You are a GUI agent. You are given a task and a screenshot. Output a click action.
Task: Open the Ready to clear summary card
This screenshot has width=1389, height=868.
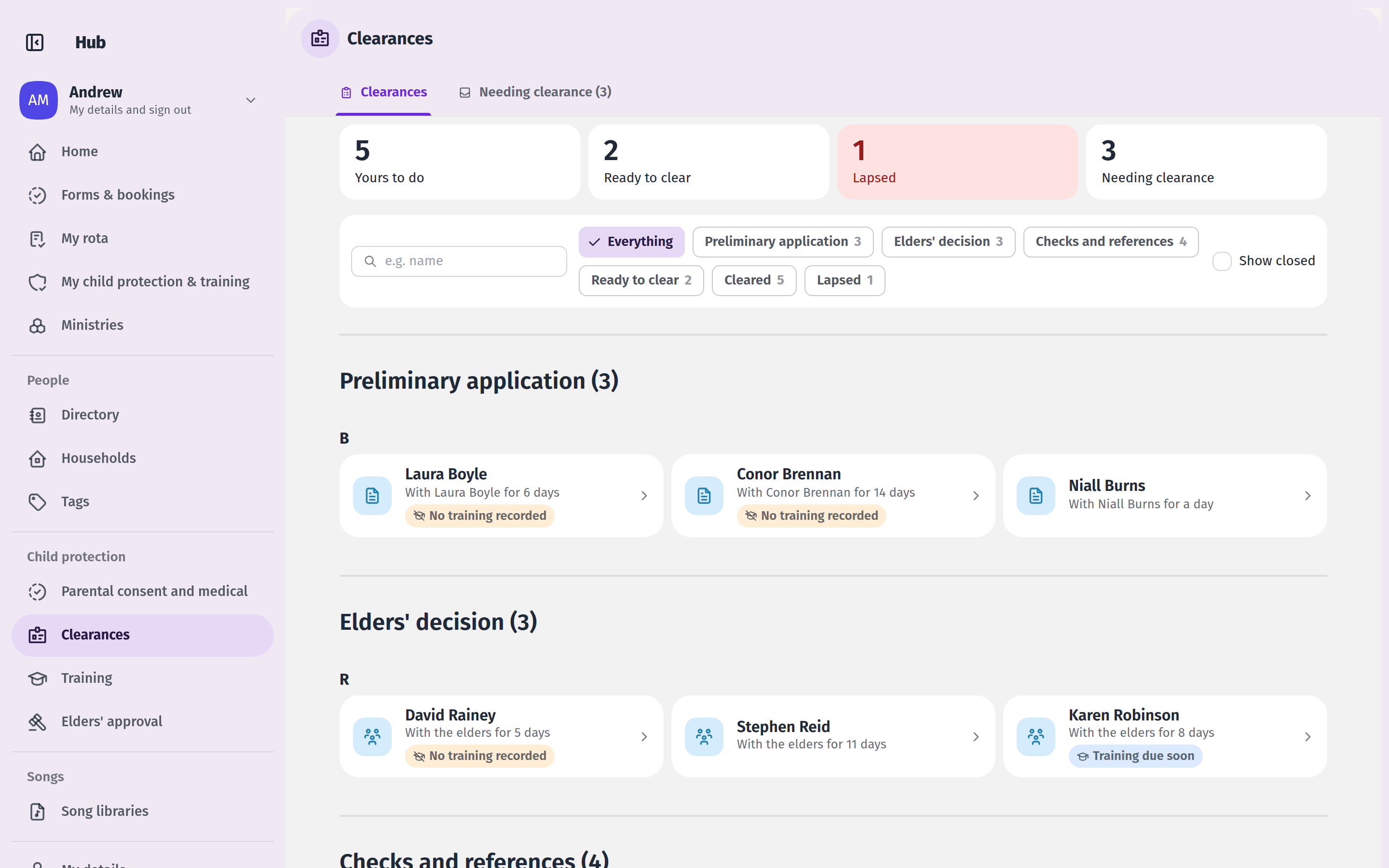click(x=708, y=162)
